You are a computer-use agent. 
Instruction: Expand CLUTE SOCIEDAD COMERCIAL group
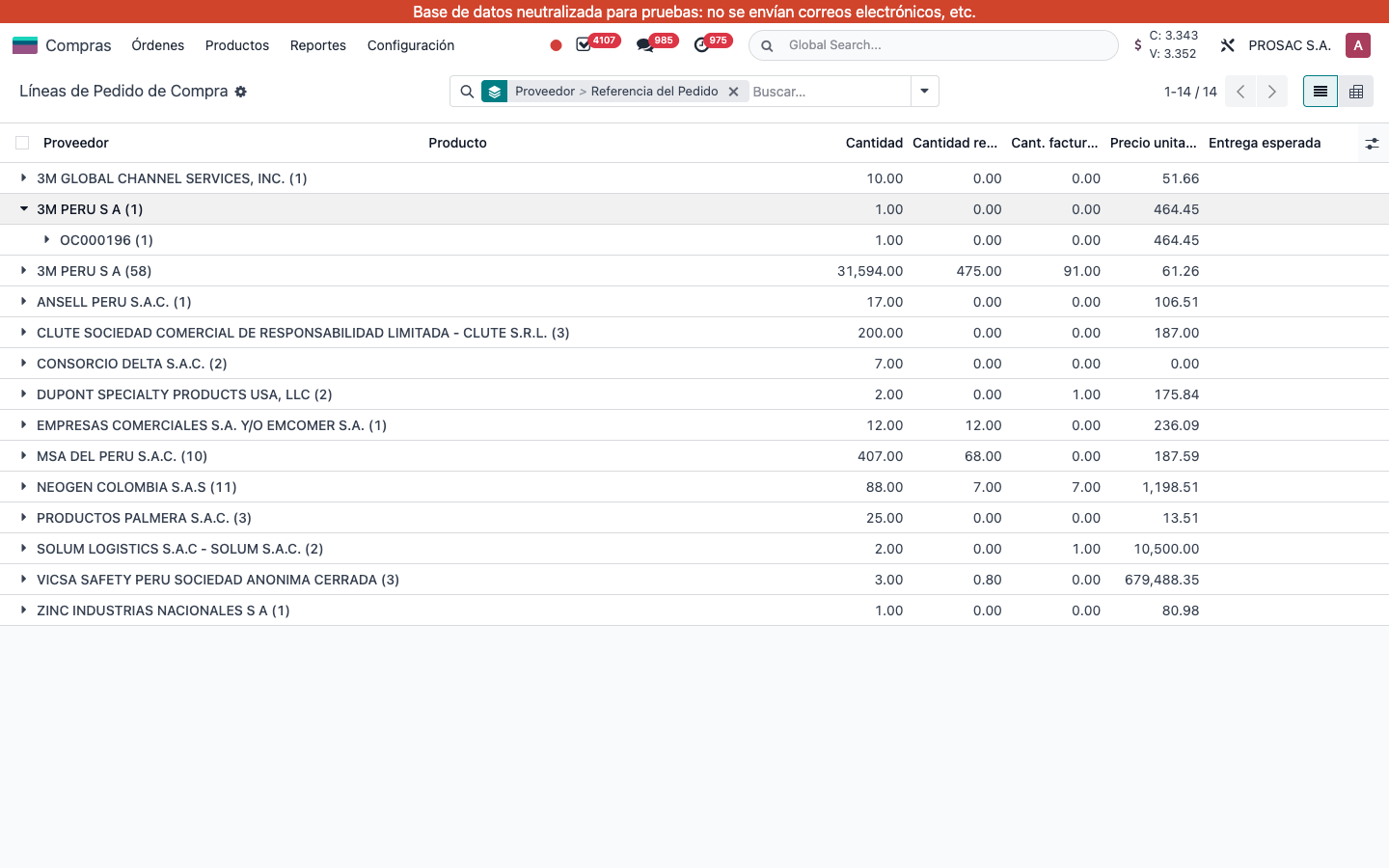click(24, 333)
